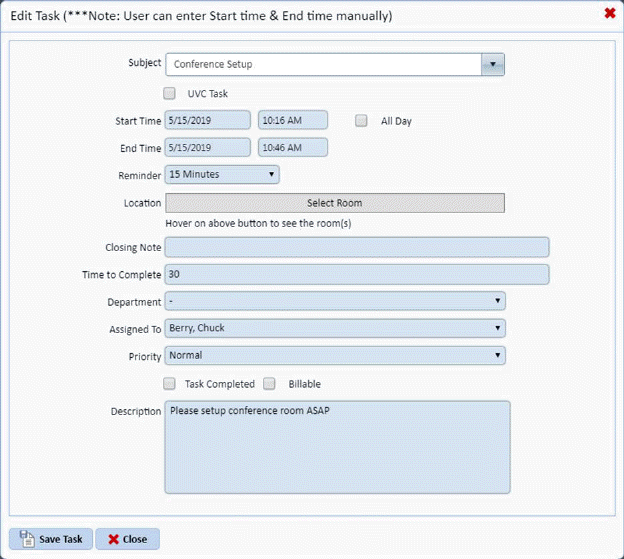This screenshot has height=559, width=624.
Task: Click the End Time date field
Action: pyautogui.click(x=208, y=148)
